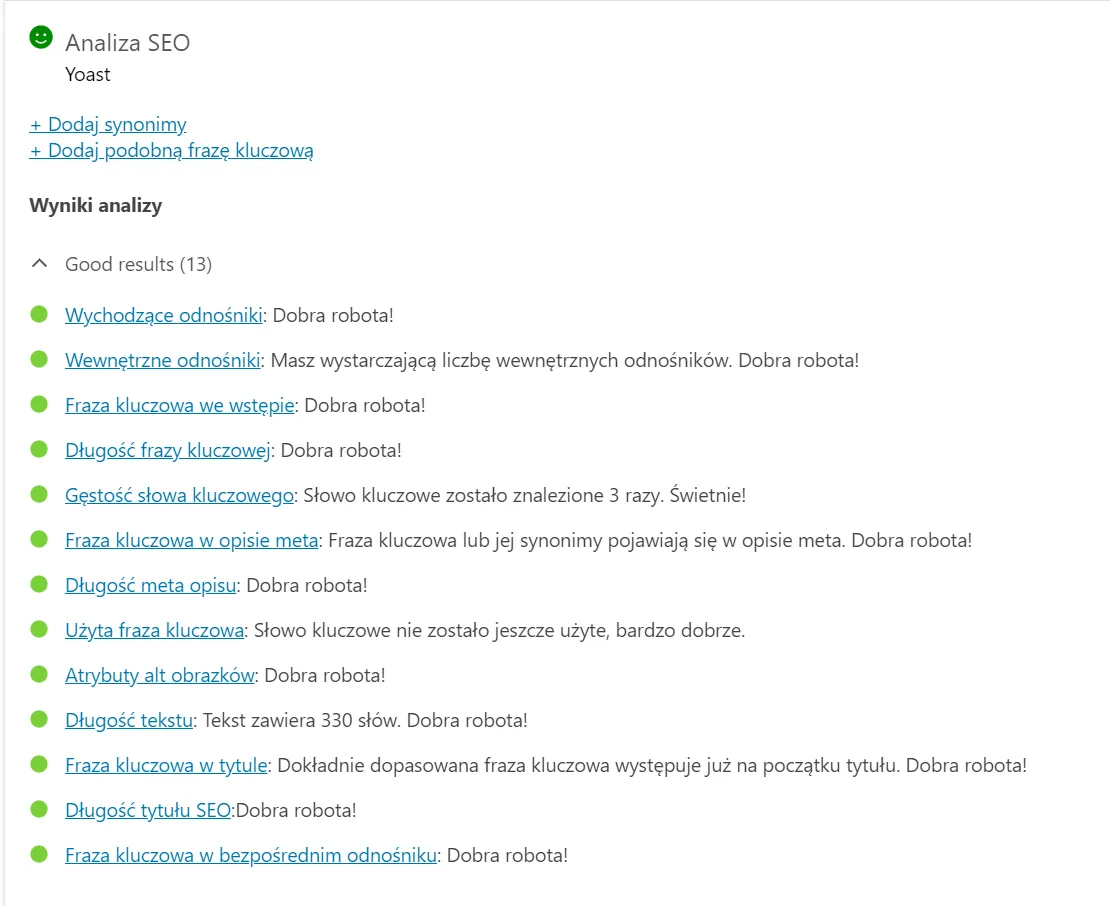The width and height of the screenshot is (1110, 906).
Task: Click the green smiley SEO score icon
Action: point(40,38)
